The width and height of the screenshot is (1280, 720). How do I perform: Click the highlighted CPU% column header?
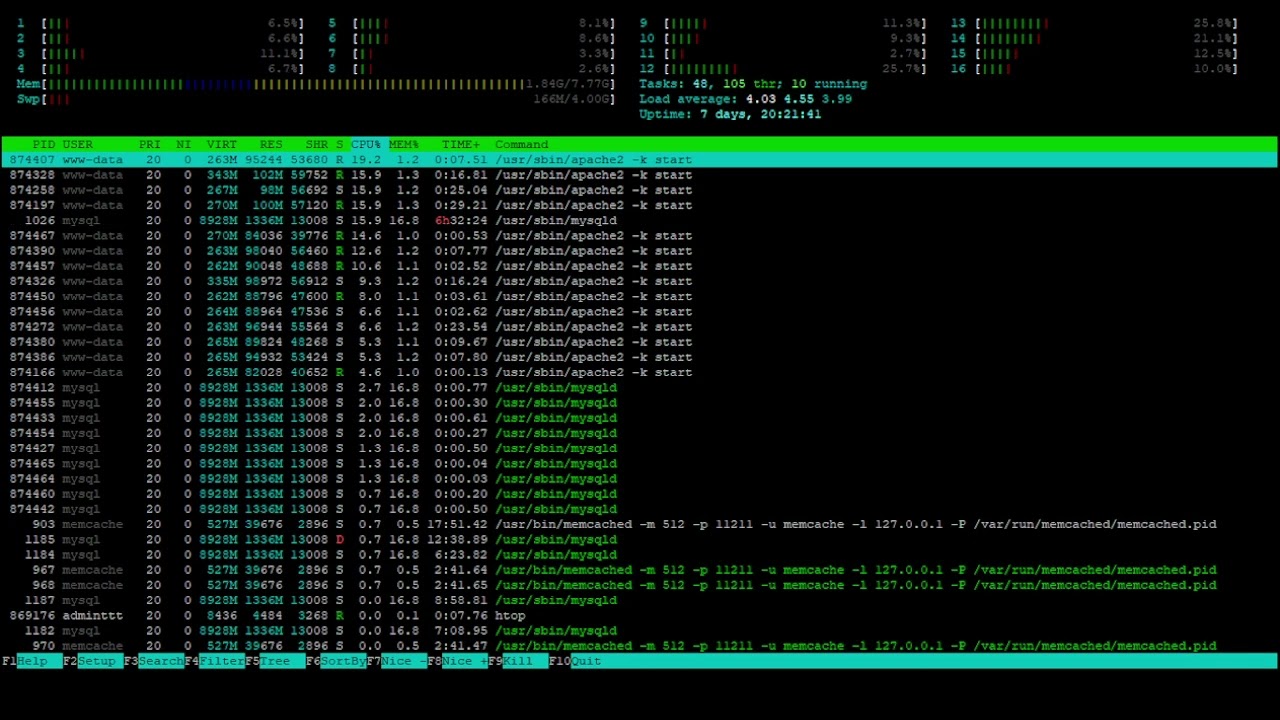367,144
